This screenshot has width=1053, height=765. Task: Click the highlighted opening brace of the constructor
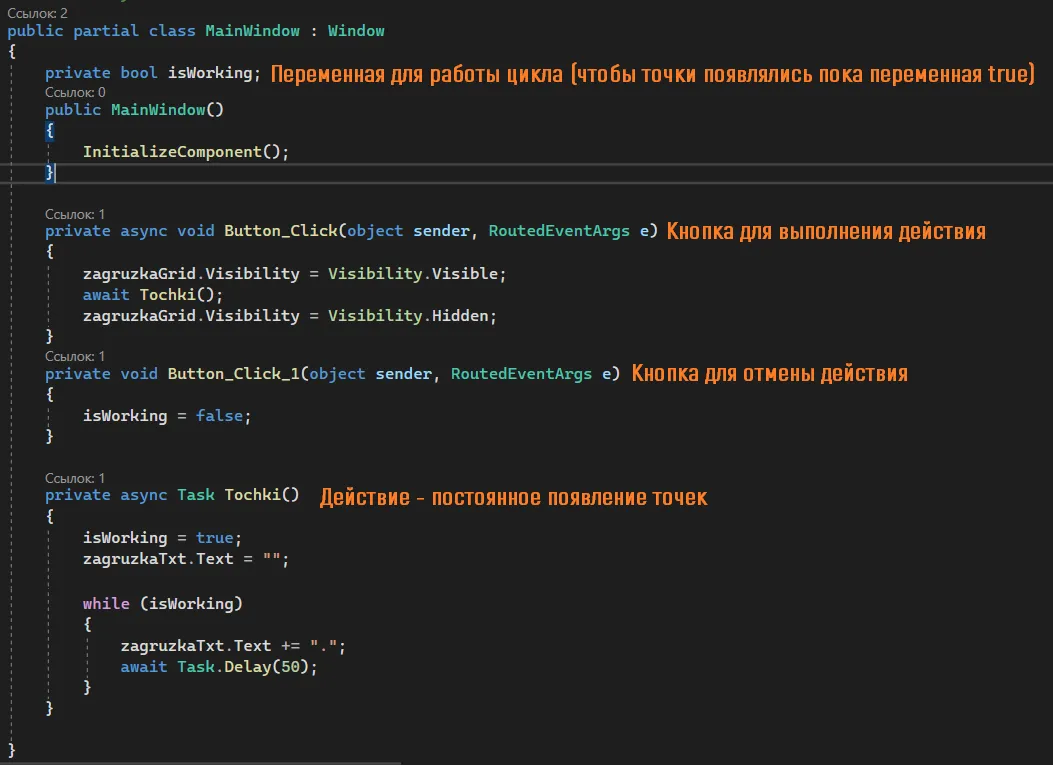click(x=49, y=130)
